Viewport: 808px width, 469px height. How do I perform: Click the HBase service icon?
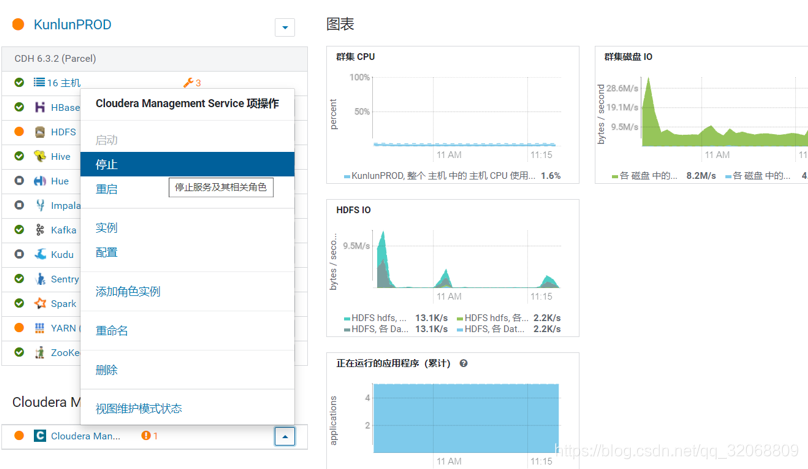pyautogui.click(x=40, y=107)
